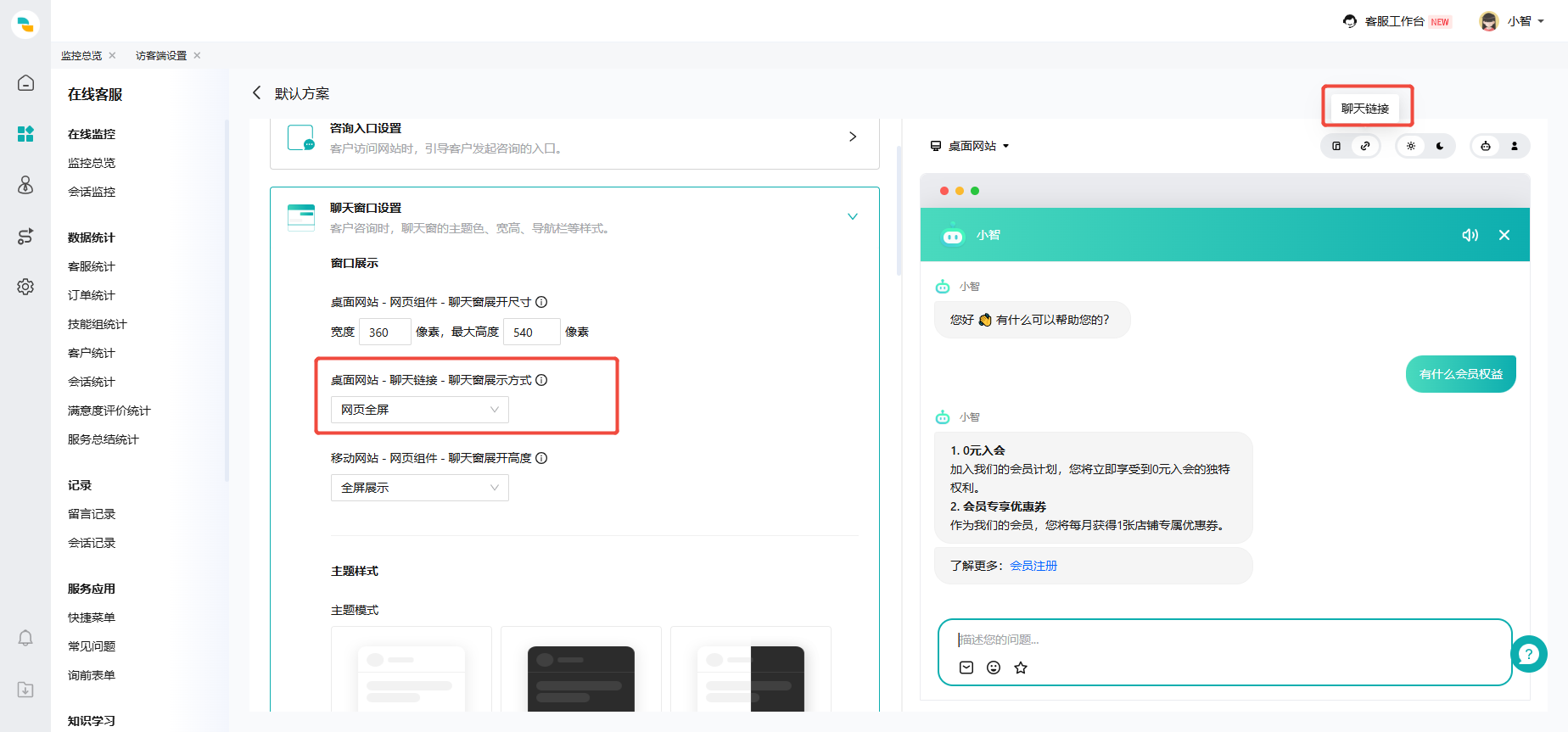Mute sound in chat preview header
This screenshot has width=1568, height=732.
[1470, 235]
